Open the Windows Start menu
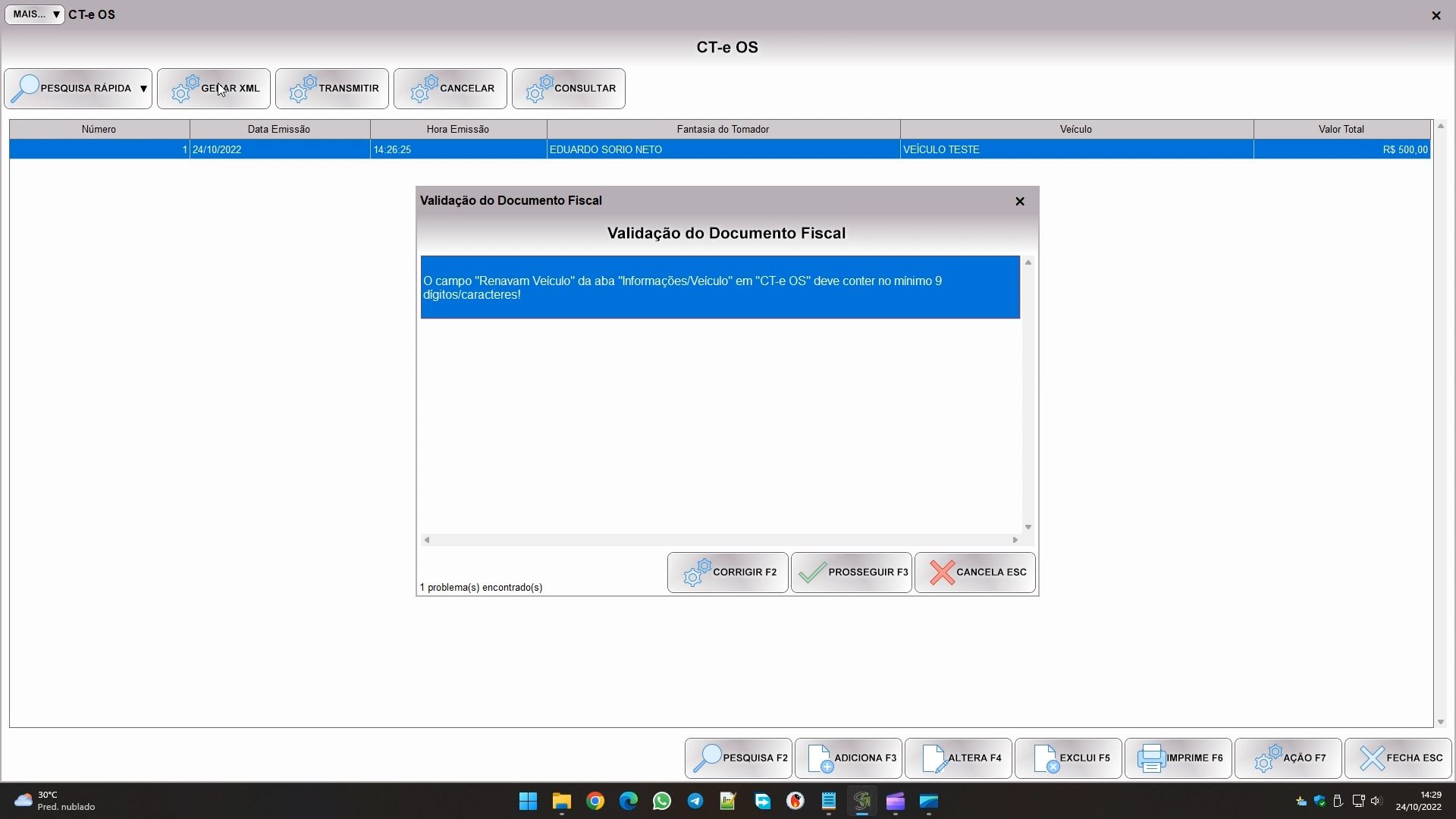 (529, 802)
